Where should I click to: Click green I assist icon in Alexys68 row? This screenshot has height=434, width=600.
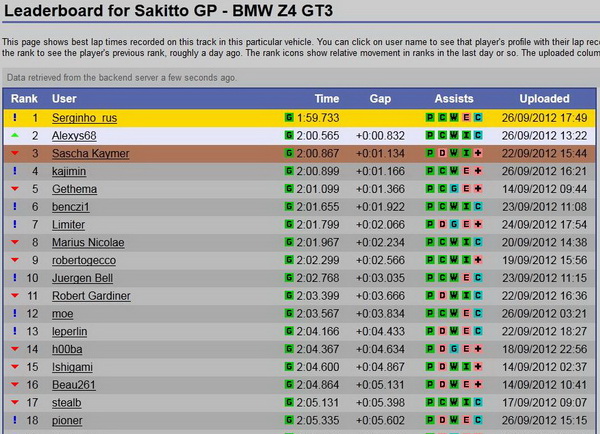[x=466, y=135]
